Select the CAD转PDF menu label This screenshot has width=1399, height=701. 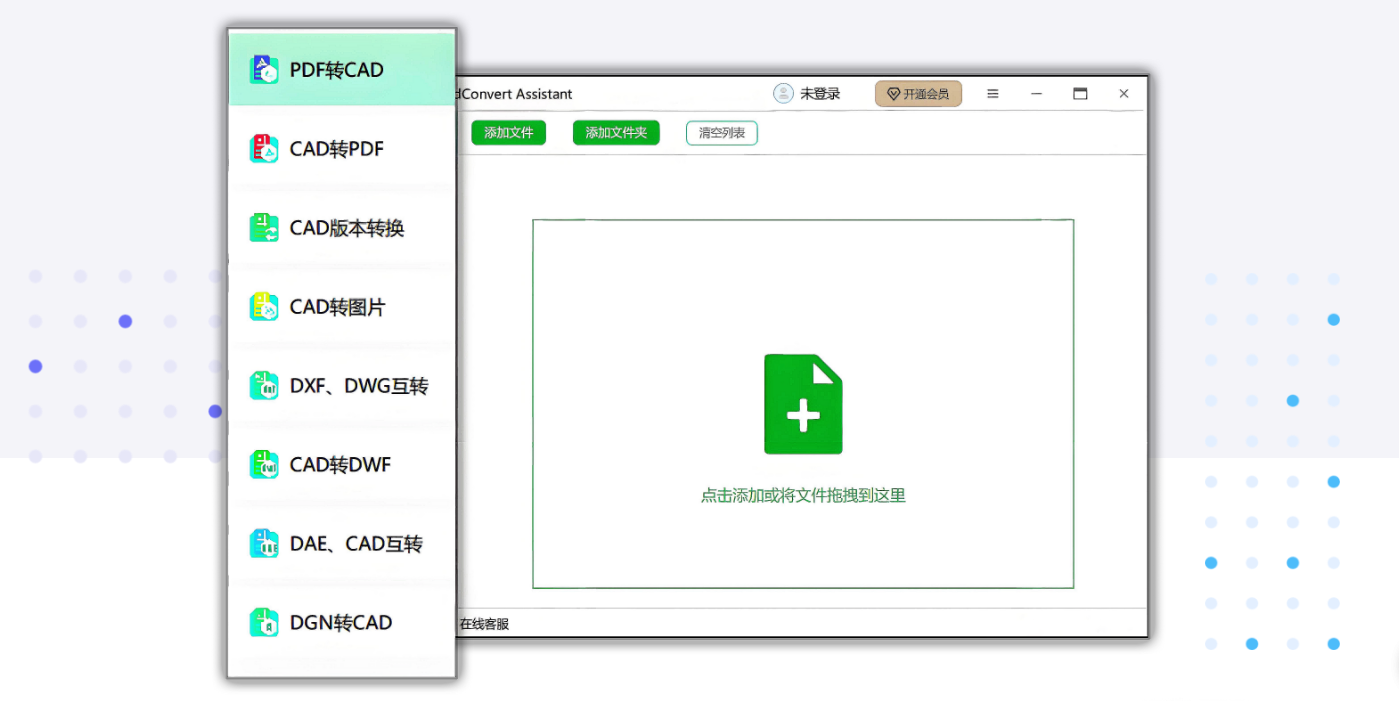point(337,149)
